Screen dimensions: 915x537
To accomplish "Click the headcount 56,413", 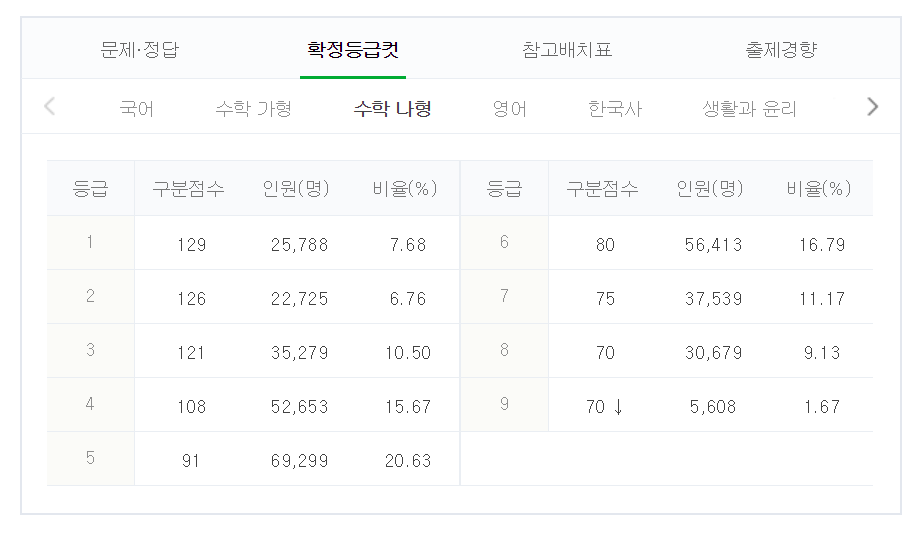I will pos(713,245).
